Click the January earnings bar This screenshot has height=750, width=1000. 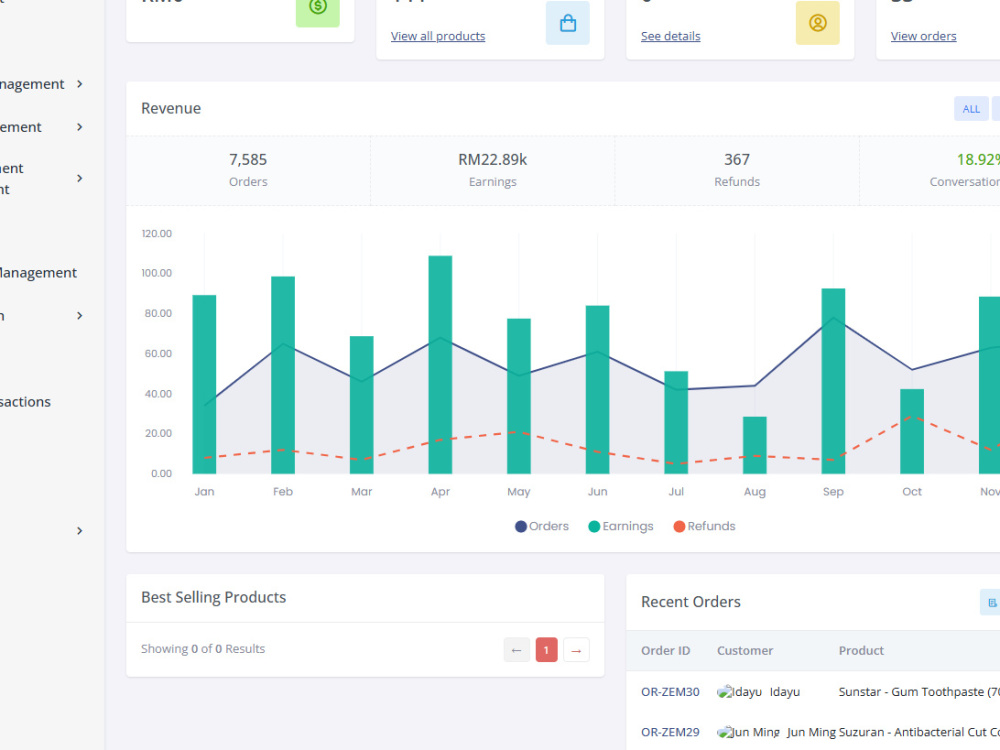pyautogui.click(x=204, y=385)
